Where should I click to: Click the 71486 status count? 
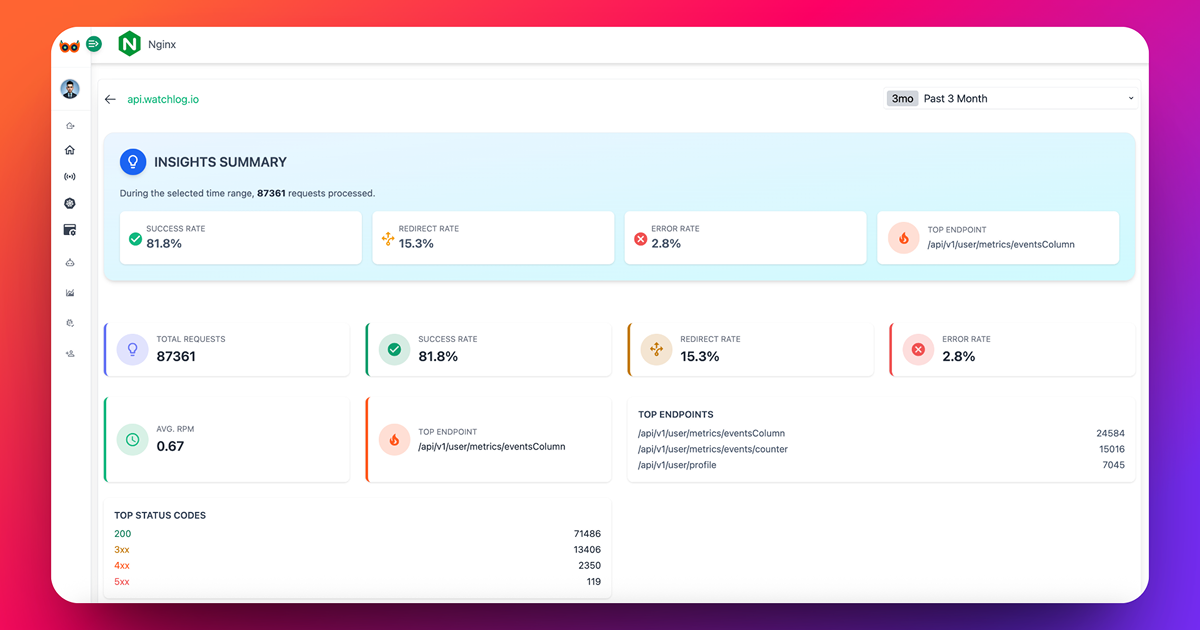tap(587, 534)
